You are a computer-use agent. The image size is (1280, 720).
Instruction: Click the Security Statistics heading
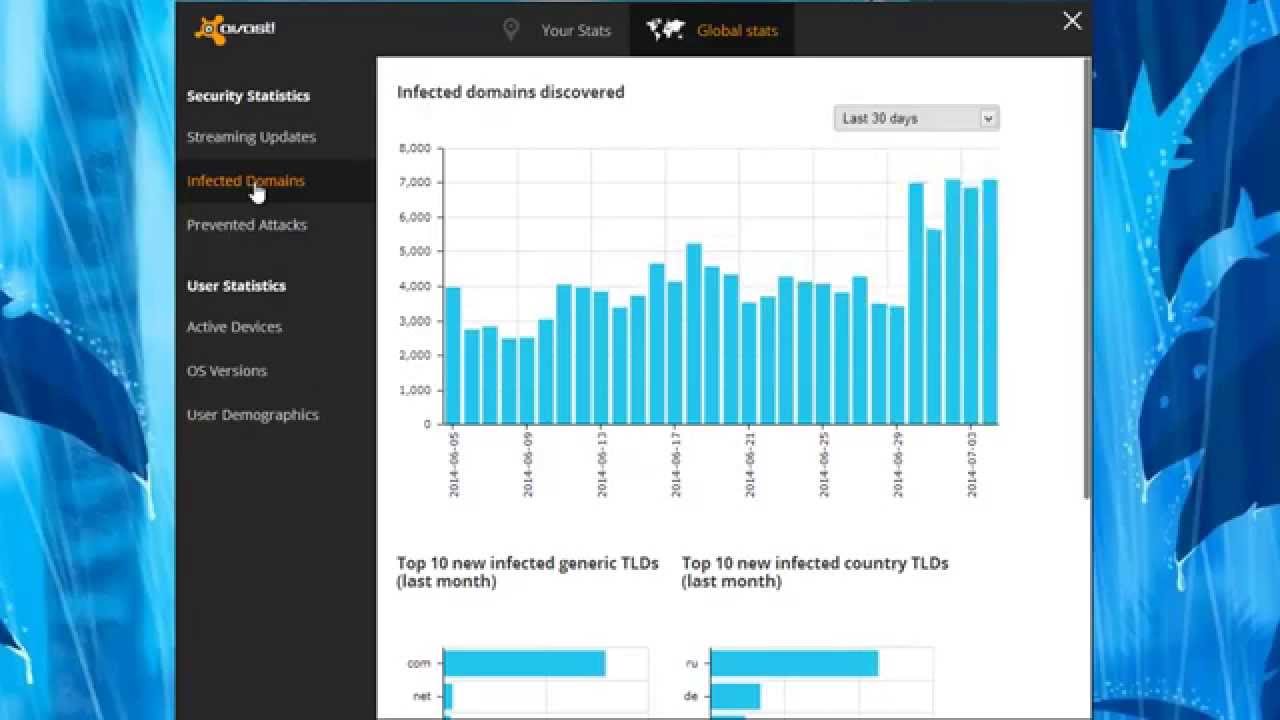coord(248,96)
